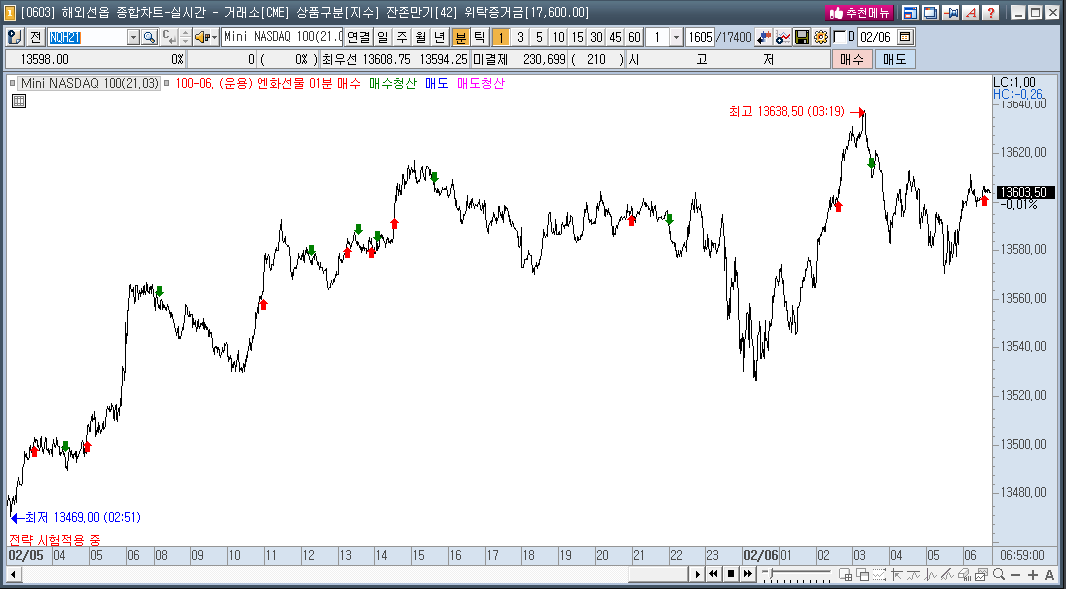Select the 15-minute interval
Screen dimensions: 1066x589
[577, 37]
